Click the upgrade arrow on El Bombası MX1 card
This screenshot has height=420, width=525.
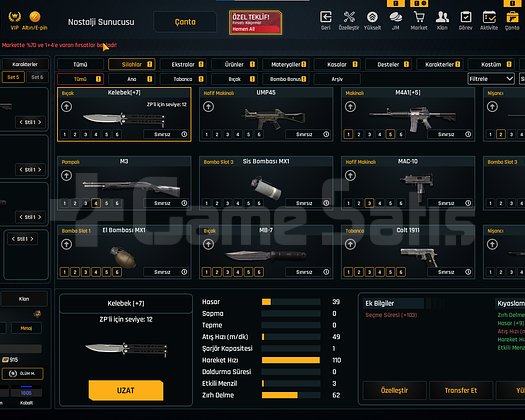pyautogui.click(x=66, y=244)
